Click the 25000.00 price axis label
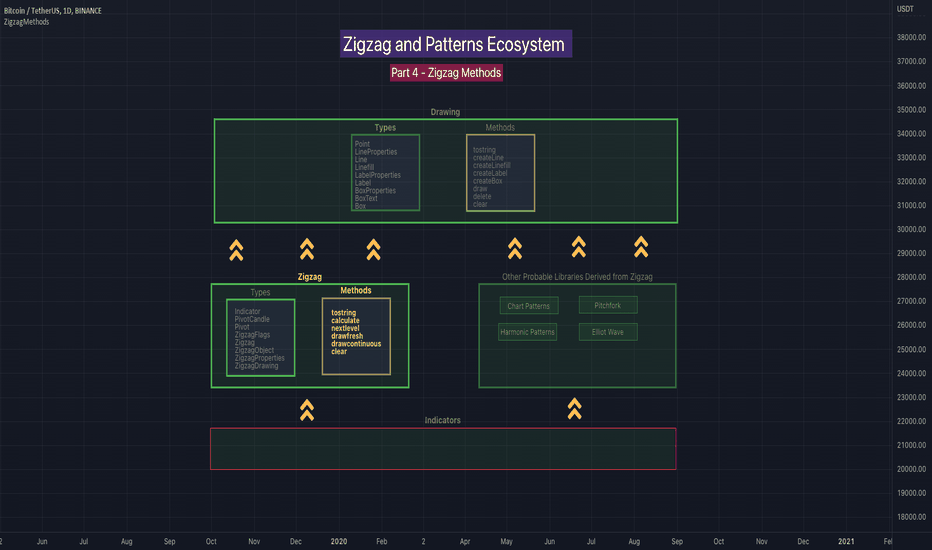The width and height of the screenshot is (932, 550). tap(911, 350)
